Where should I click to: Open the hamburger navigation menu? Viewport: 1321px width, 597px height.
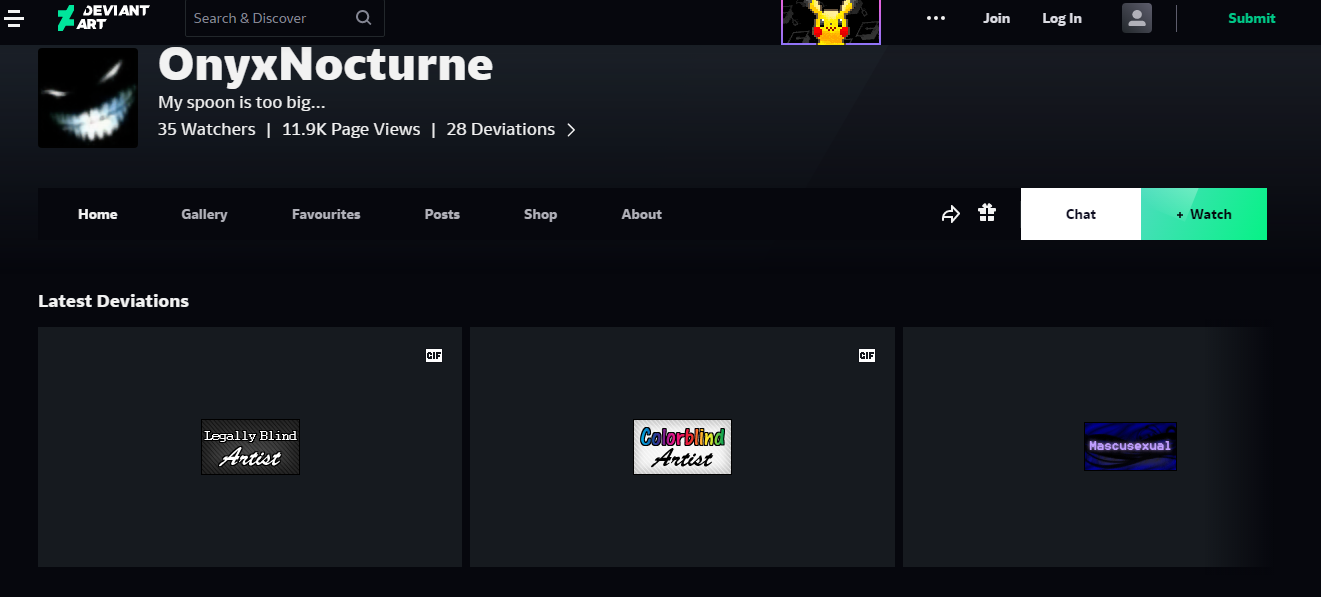[x=14, y=17]
